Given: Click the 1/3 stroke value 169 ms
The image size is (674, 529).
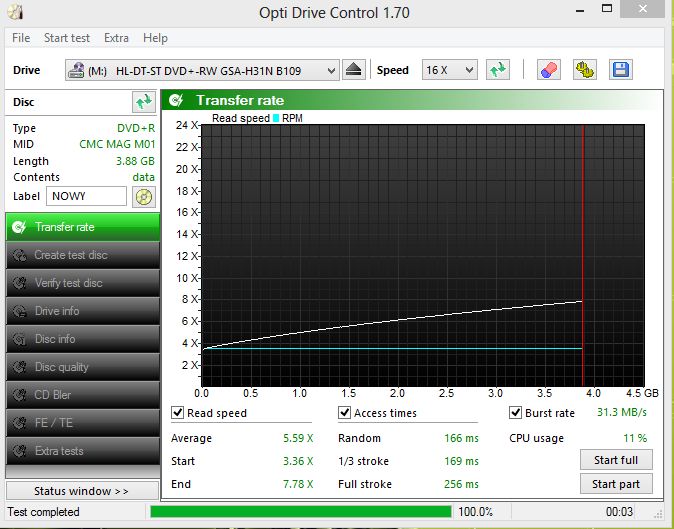Looking at the screenshot, I should tap(461, 461).
